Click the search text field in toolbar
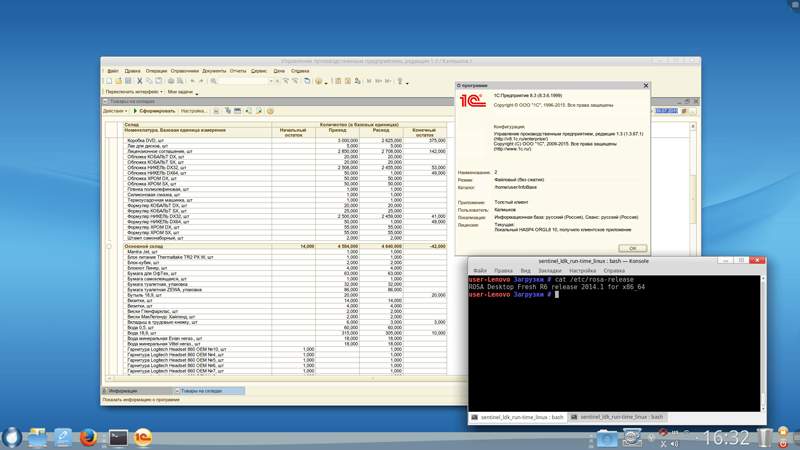The width and height of the screenshot is (800, 450). pos(243,81)
